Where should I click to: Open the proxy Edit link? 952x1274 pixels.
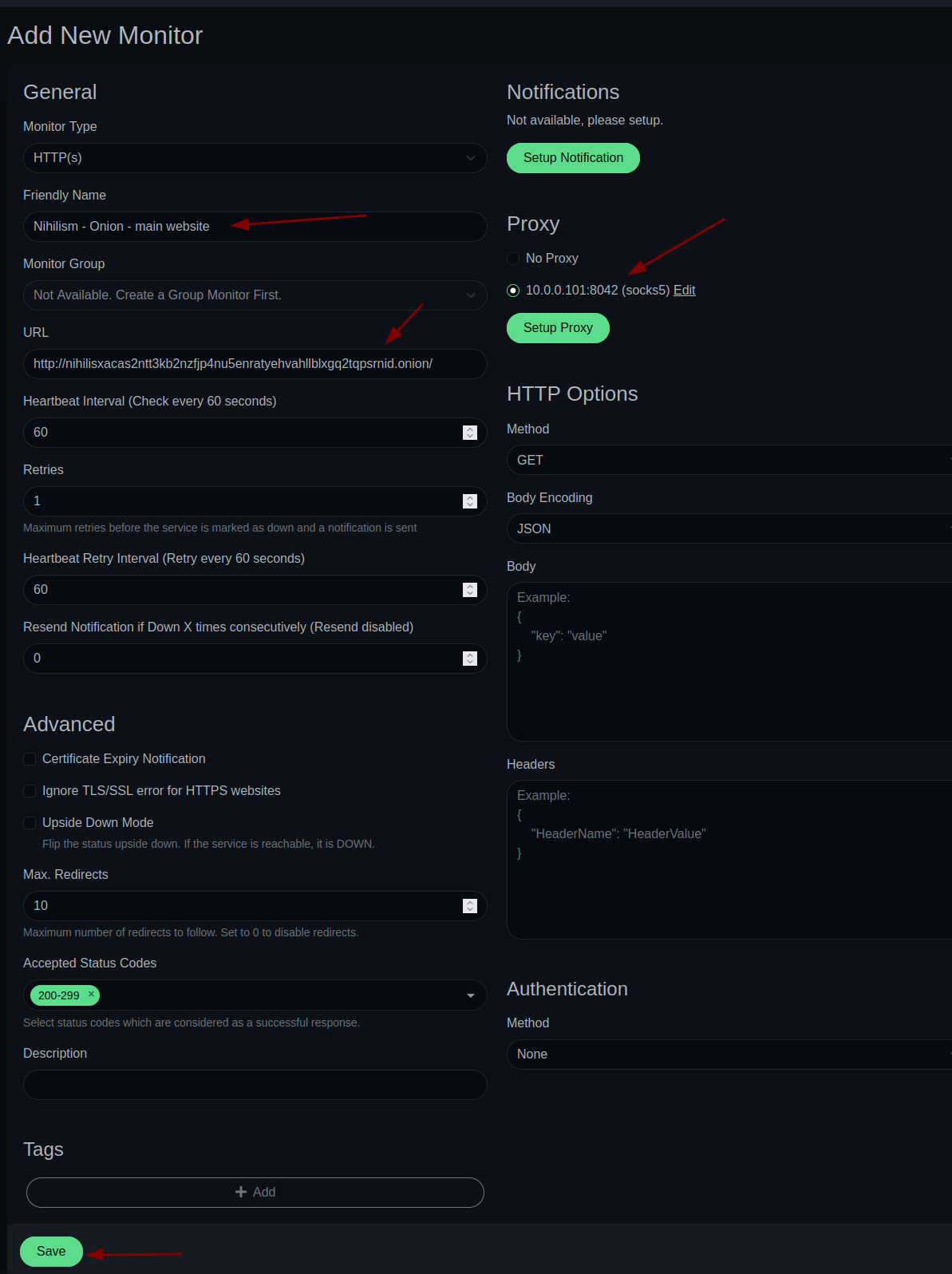[684, 290]
